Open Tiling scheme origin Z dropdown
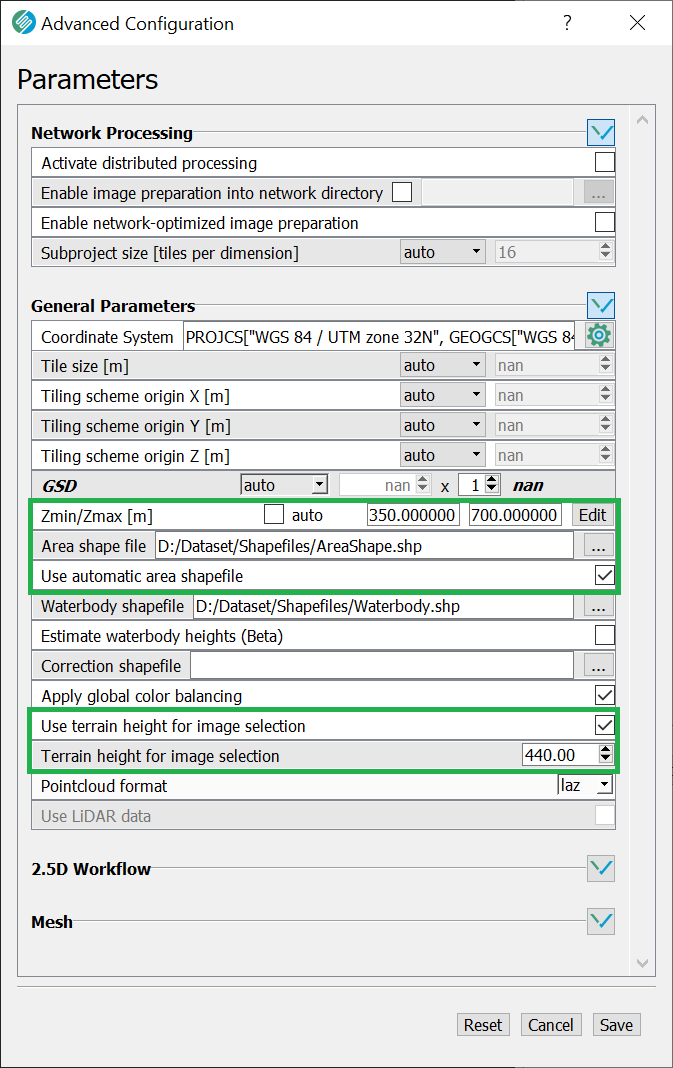The width and height of the screenshot is (673, 1068). 443,455
